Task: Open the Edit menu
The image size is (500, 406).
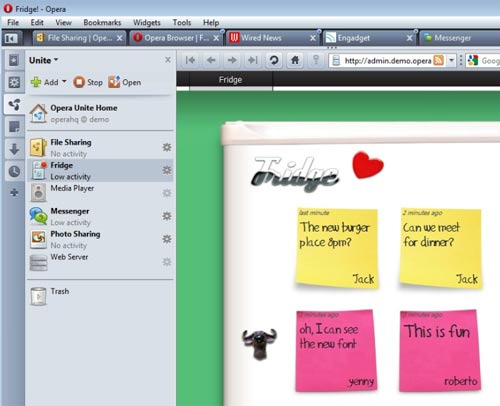Action: [37, 23]
